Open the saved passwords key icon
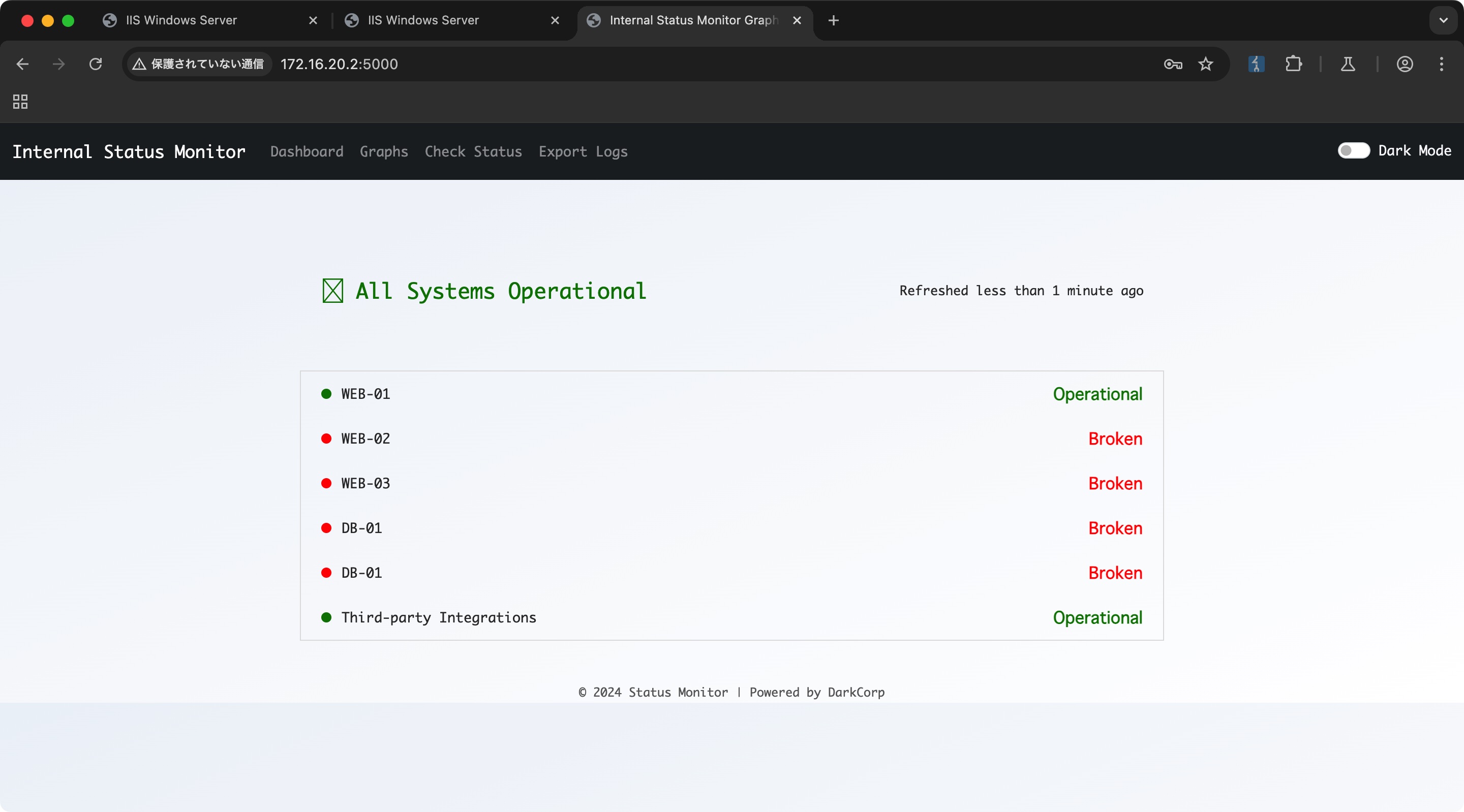Image resolution: width=1464 pixels, height=812 pixels. (1172, 64)
